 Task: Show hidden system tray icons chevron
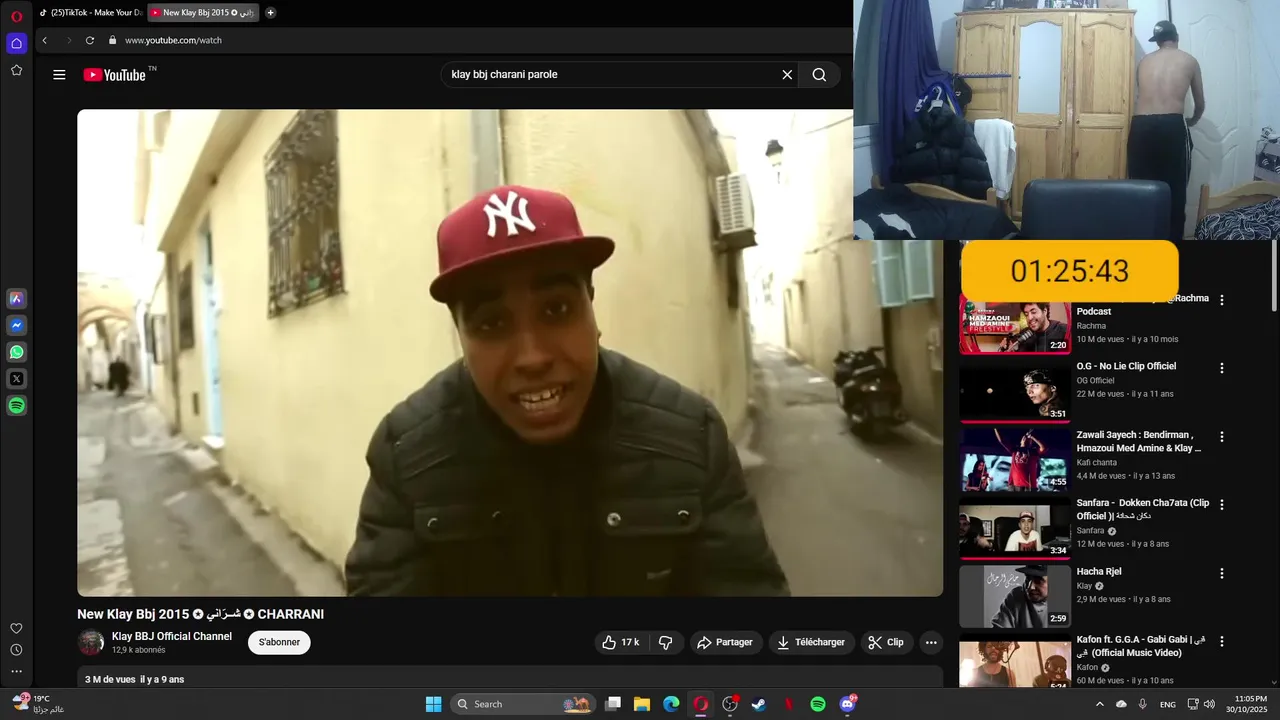point(1100,704)
